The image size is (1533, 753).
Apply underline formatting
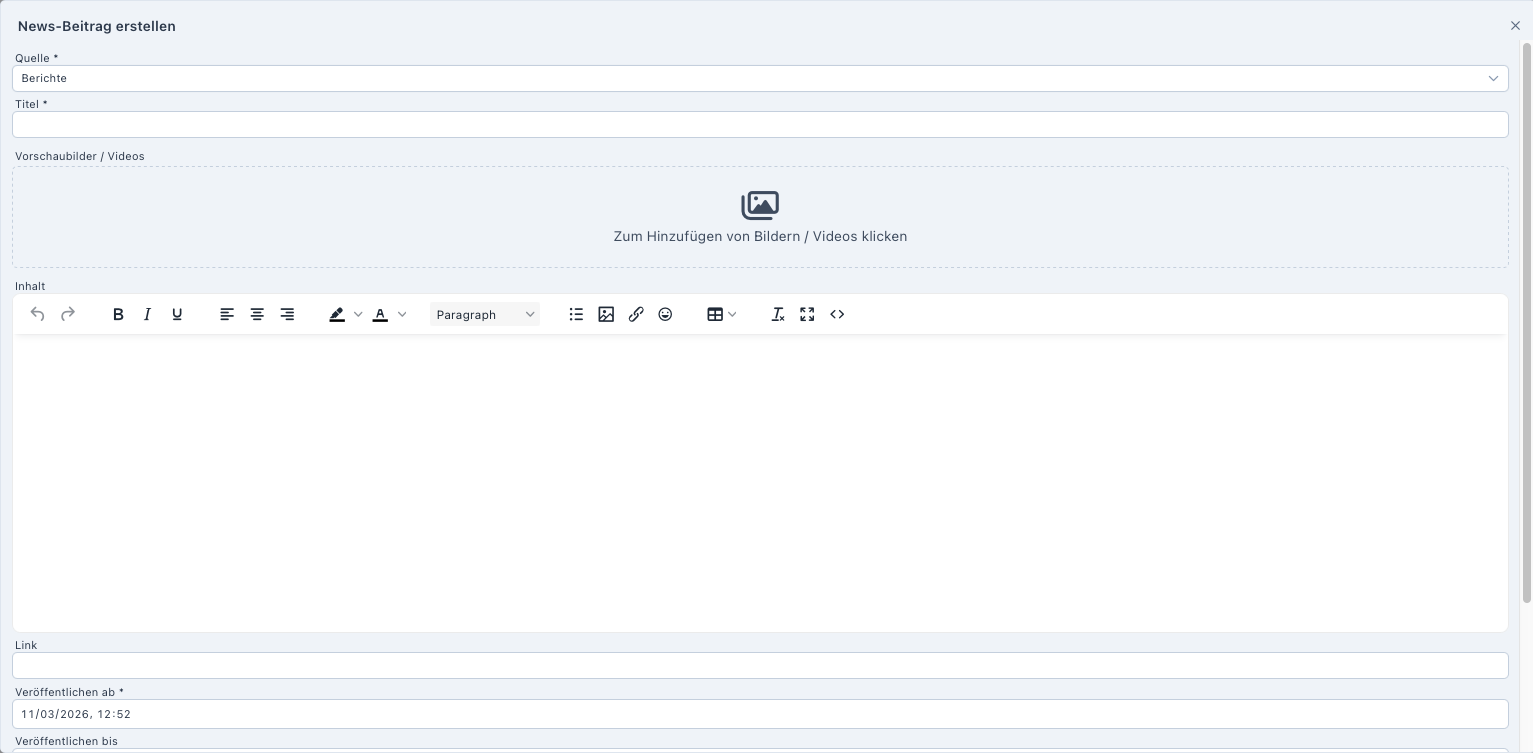coord(177,314)
